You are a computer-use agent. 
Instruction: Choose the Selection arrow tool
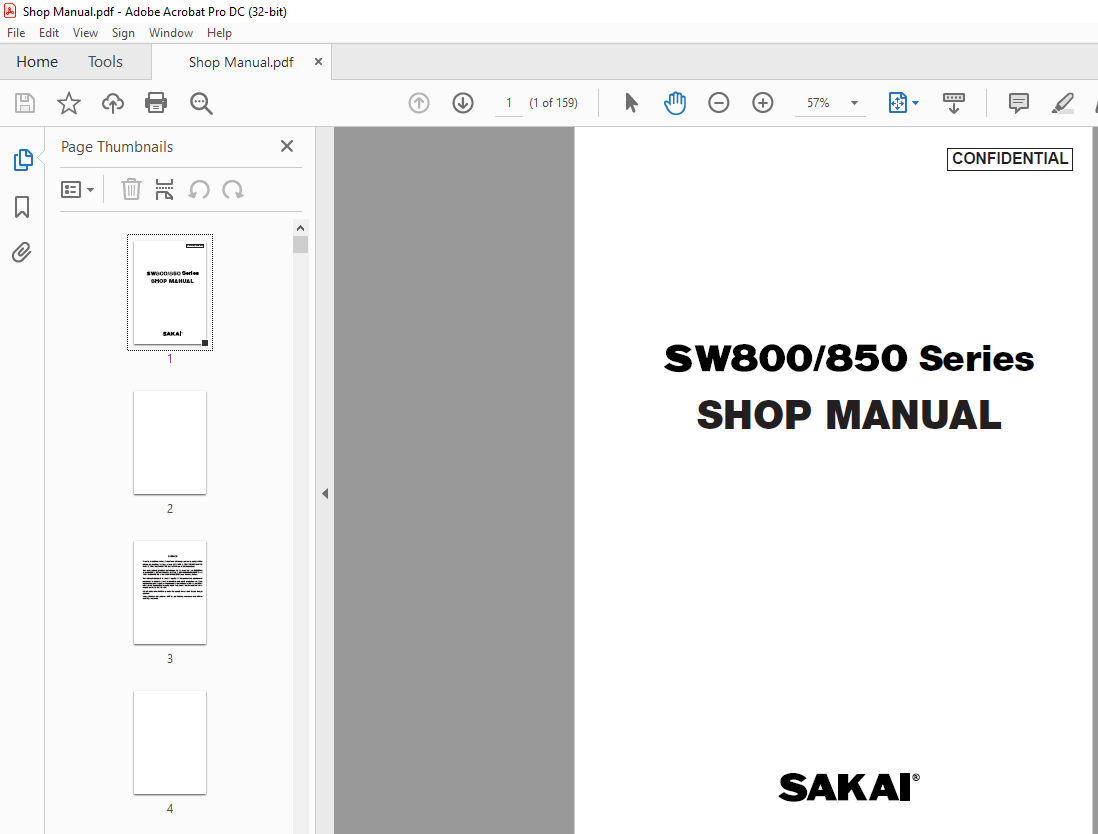[631, 103]
